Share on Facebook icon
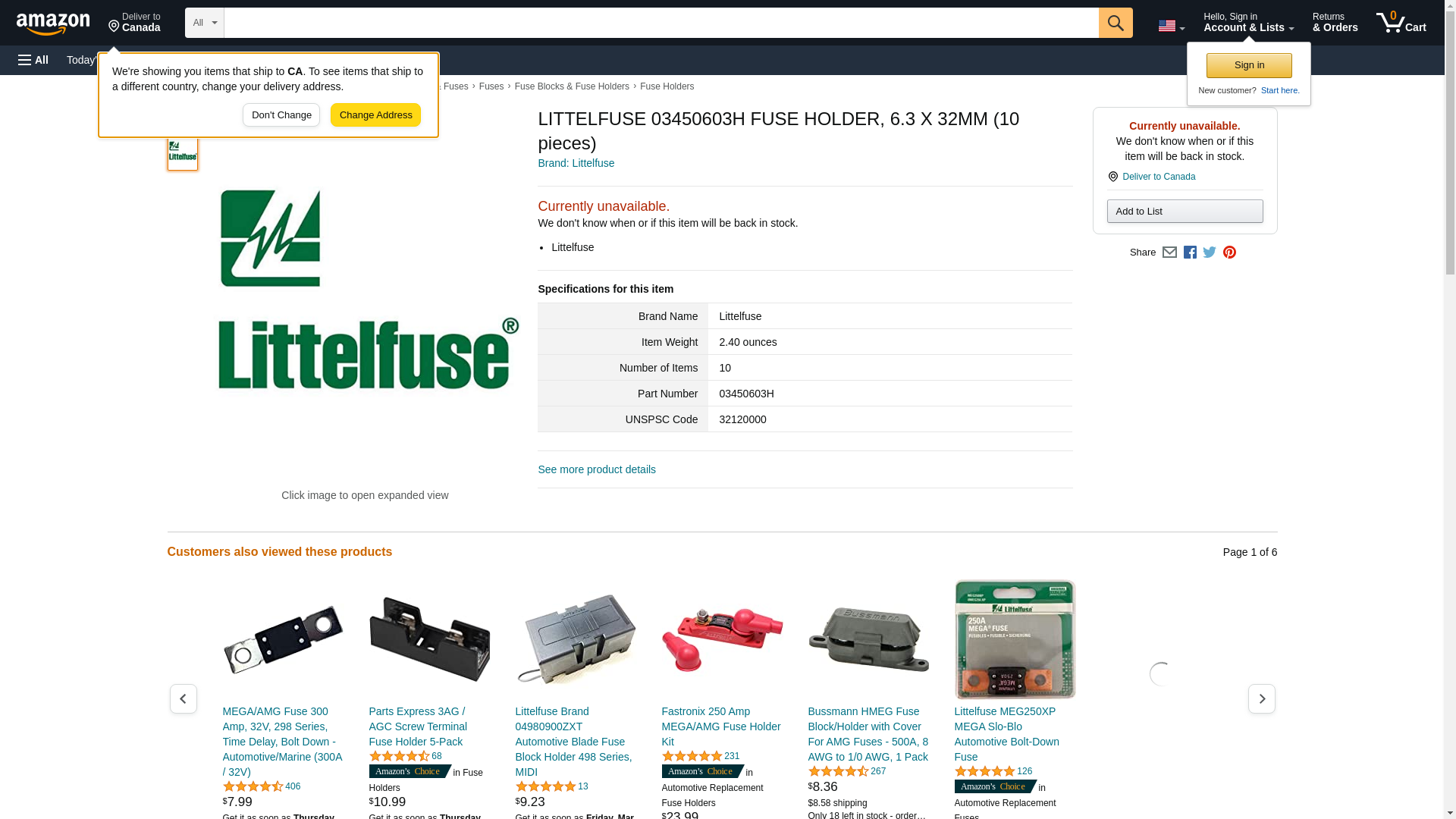Screen dimensions: 1456x819 1190,253
